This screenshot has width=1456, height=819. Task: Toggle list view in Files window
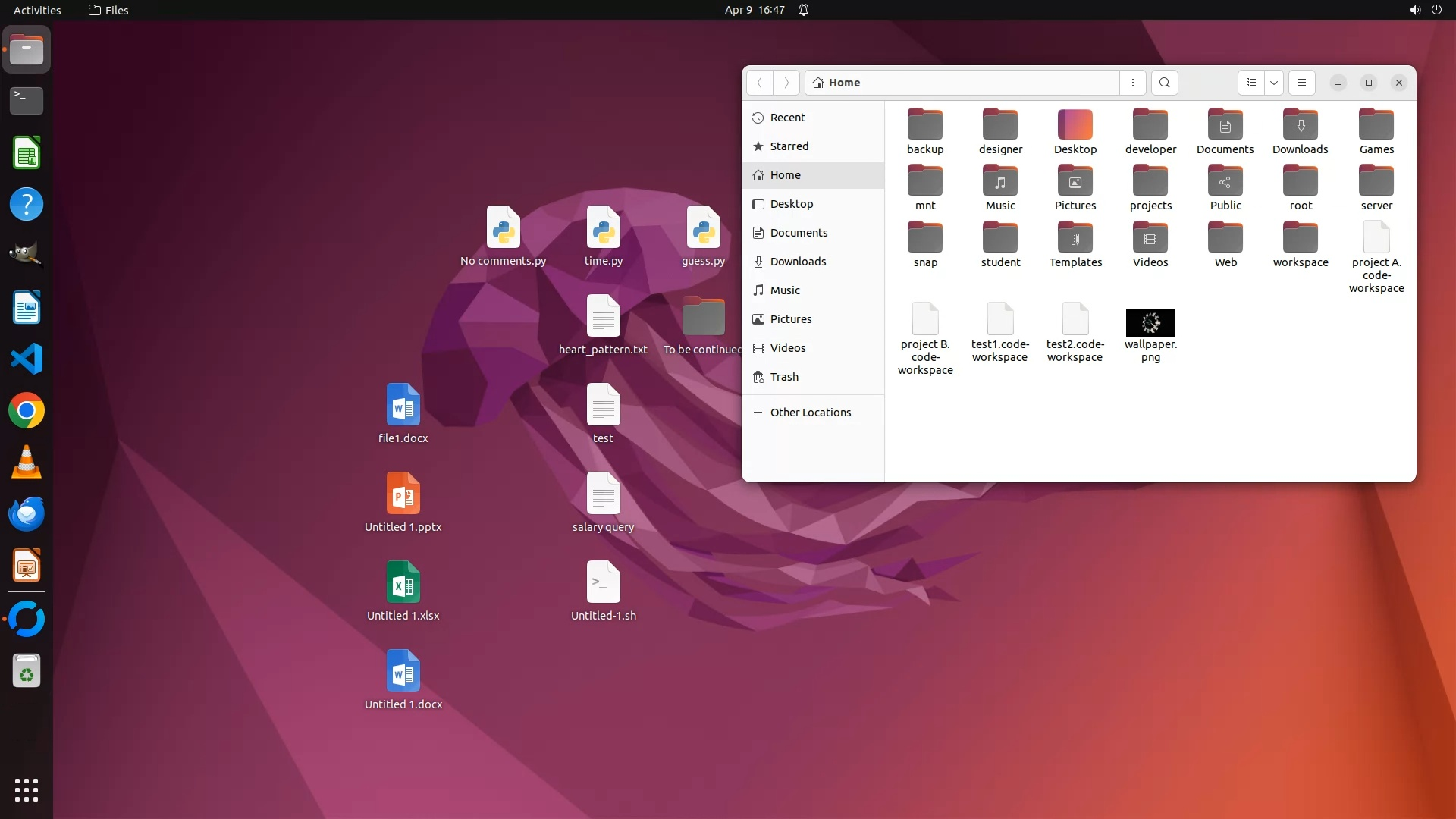1251,83
